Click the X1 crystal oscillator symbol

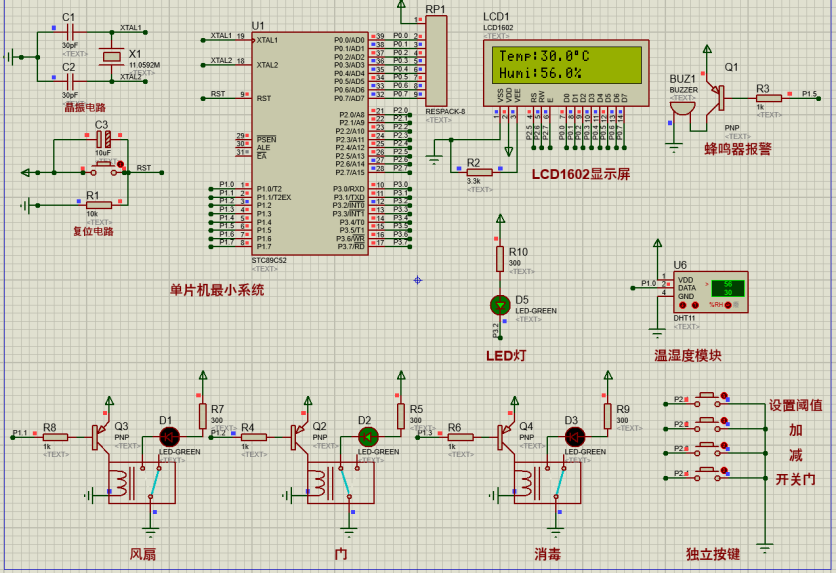point(112,57)
